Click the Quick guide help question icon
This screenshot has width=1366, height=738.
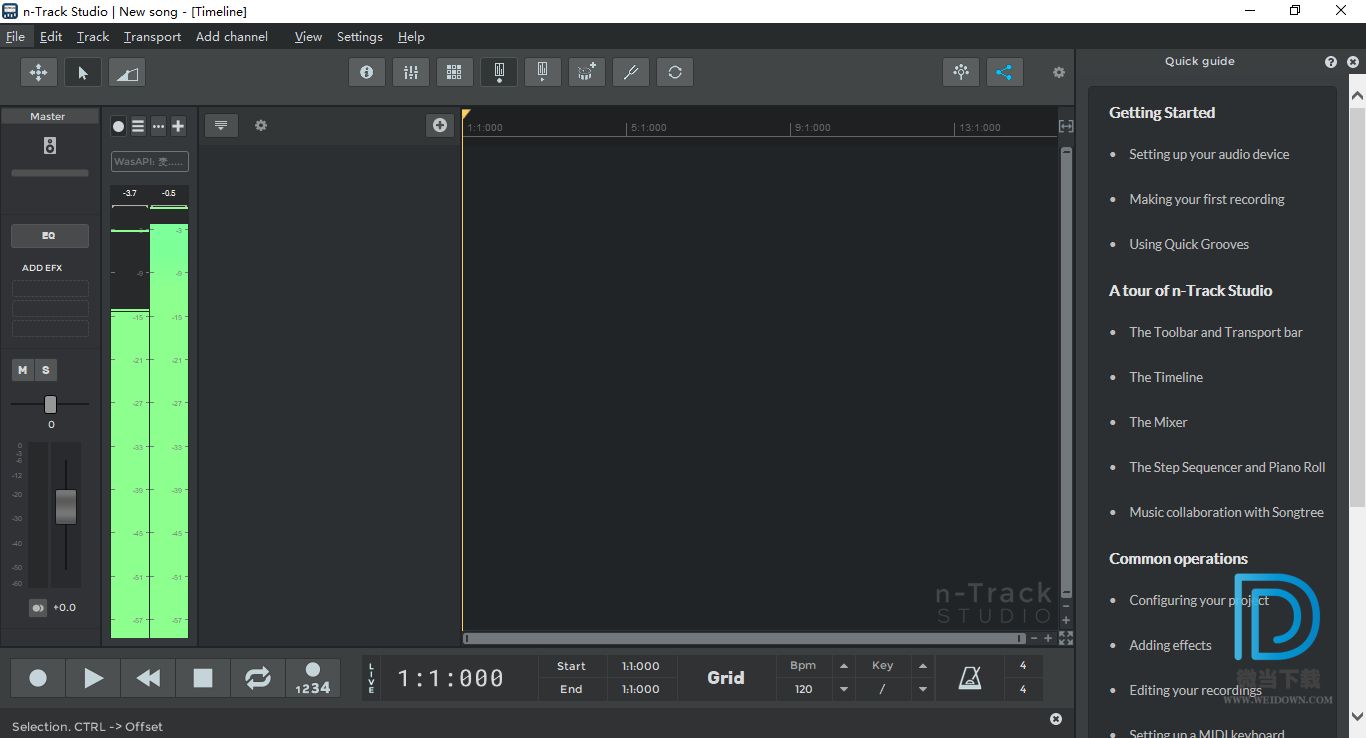click(1331, 62)
